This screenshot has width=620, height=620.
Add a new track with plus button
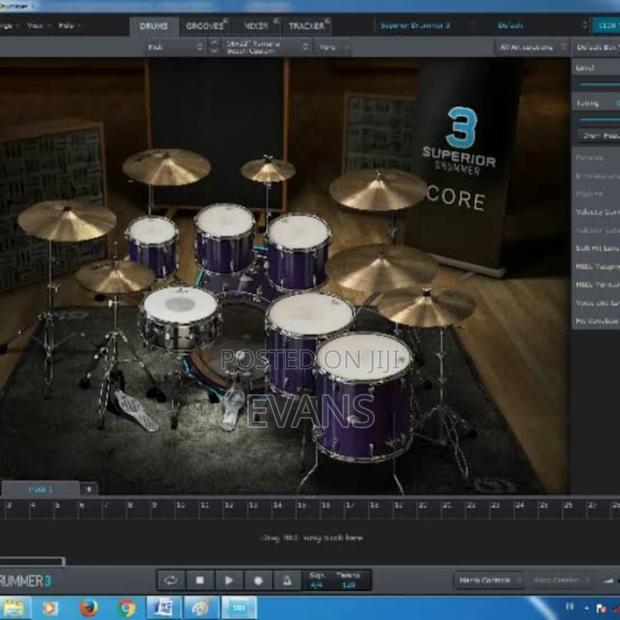pos(89,489)
